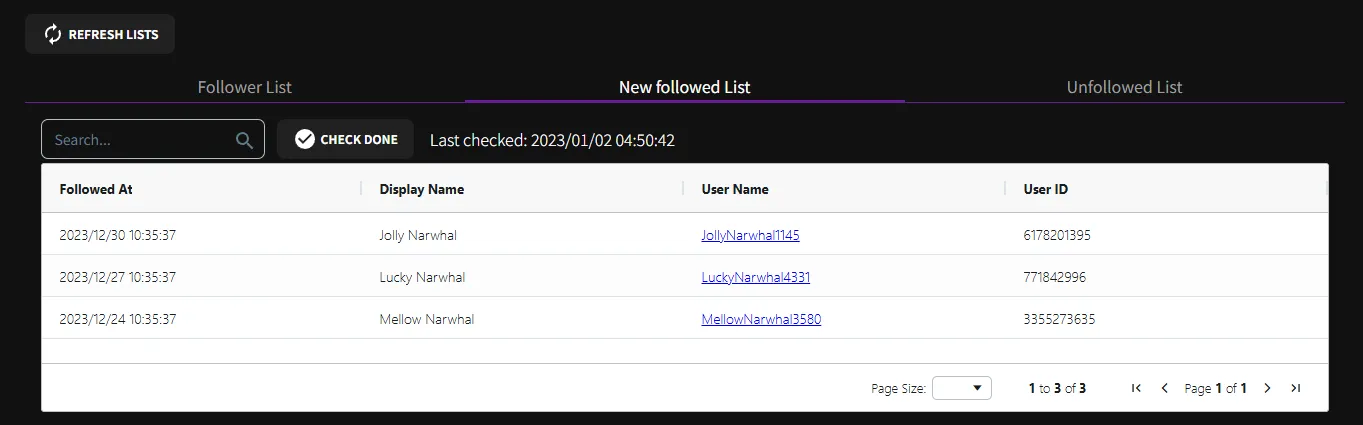Open LuckyNarwhal4331 user link
Image resolution: width=1363 pixels, height=425 pixels.
(755, 277)
